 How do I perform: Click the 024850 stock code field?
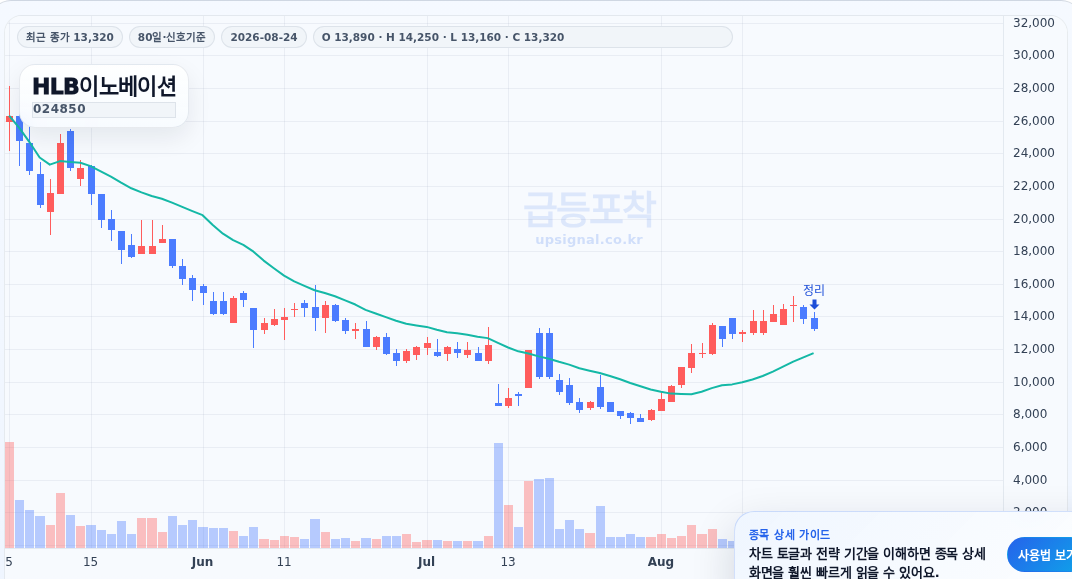tap(104, 109)
